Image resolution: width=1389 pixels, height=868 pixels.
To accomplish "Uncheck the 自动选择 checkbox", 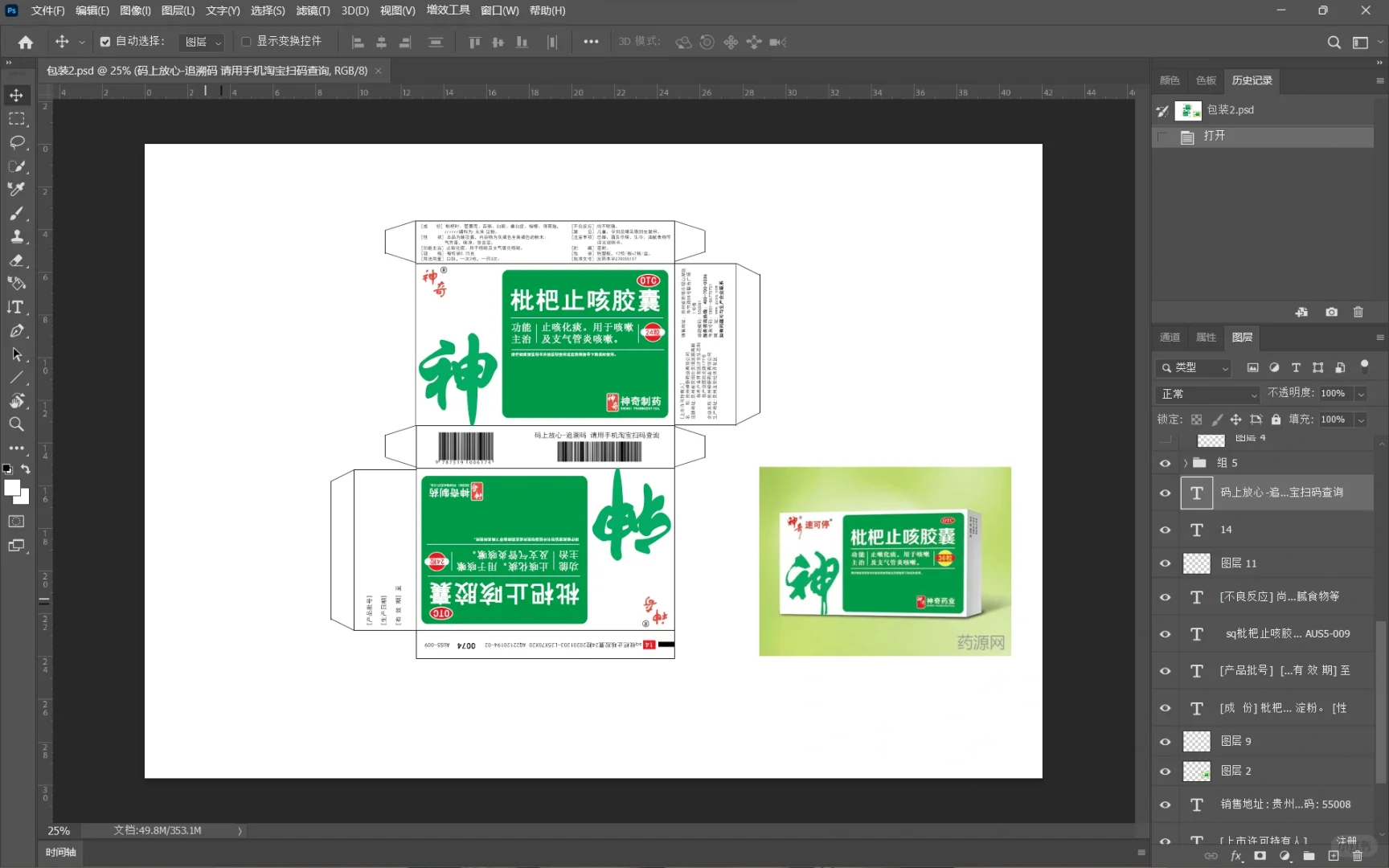I will click(105, 42).
